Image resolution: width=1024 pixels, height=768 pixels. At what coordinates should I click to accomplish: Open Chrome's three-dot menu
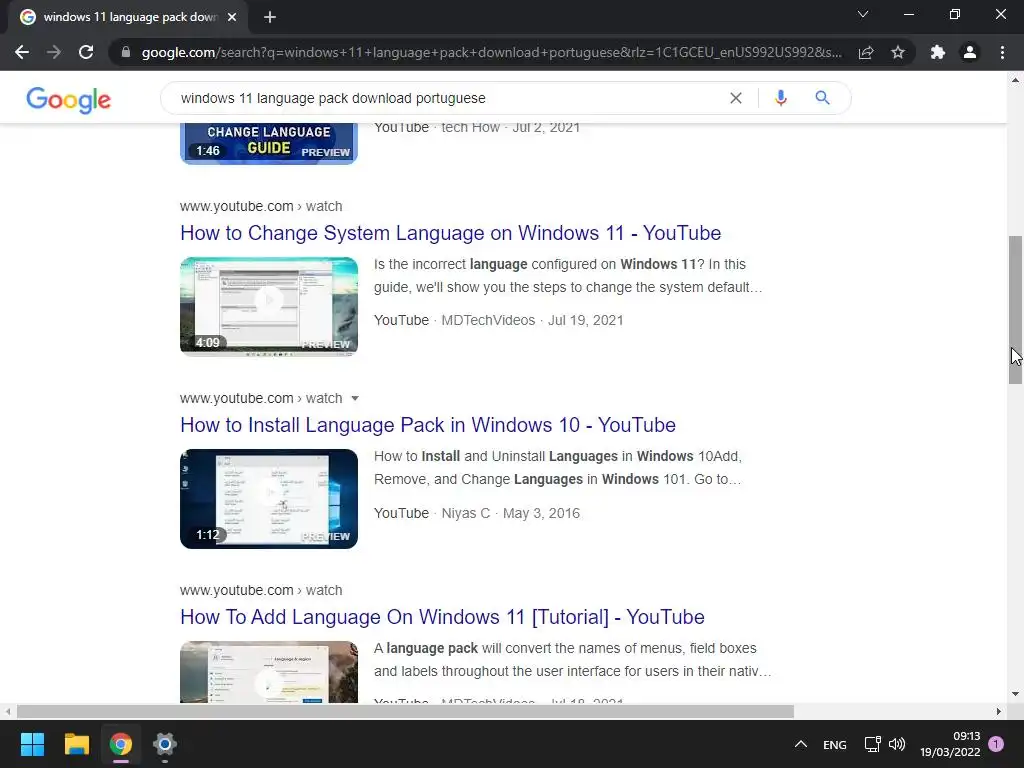[x=1002, y=52]
